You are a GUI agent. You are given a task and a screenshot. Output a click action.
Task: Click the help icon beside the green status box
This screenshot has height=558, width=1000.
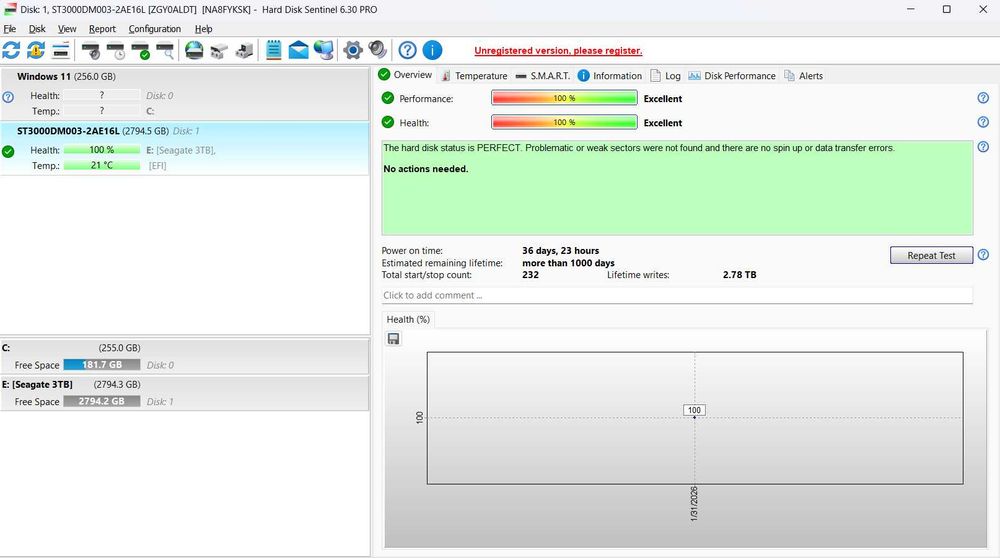click(983, 147)
